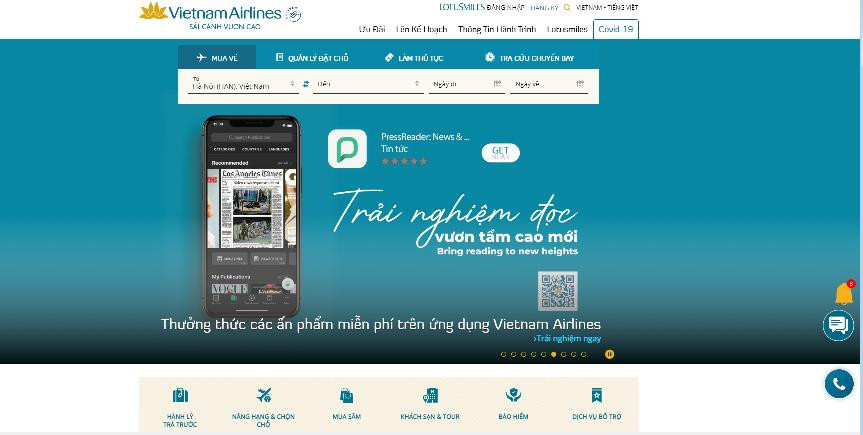Click the five-star rating under Tin tức

404,161
